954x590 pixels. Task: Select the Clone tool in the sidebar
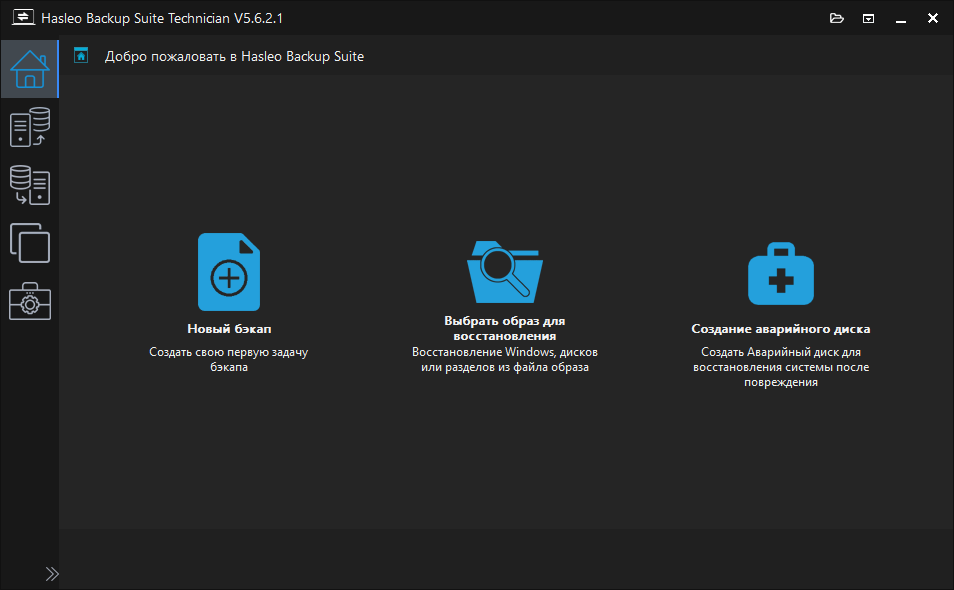29,242
